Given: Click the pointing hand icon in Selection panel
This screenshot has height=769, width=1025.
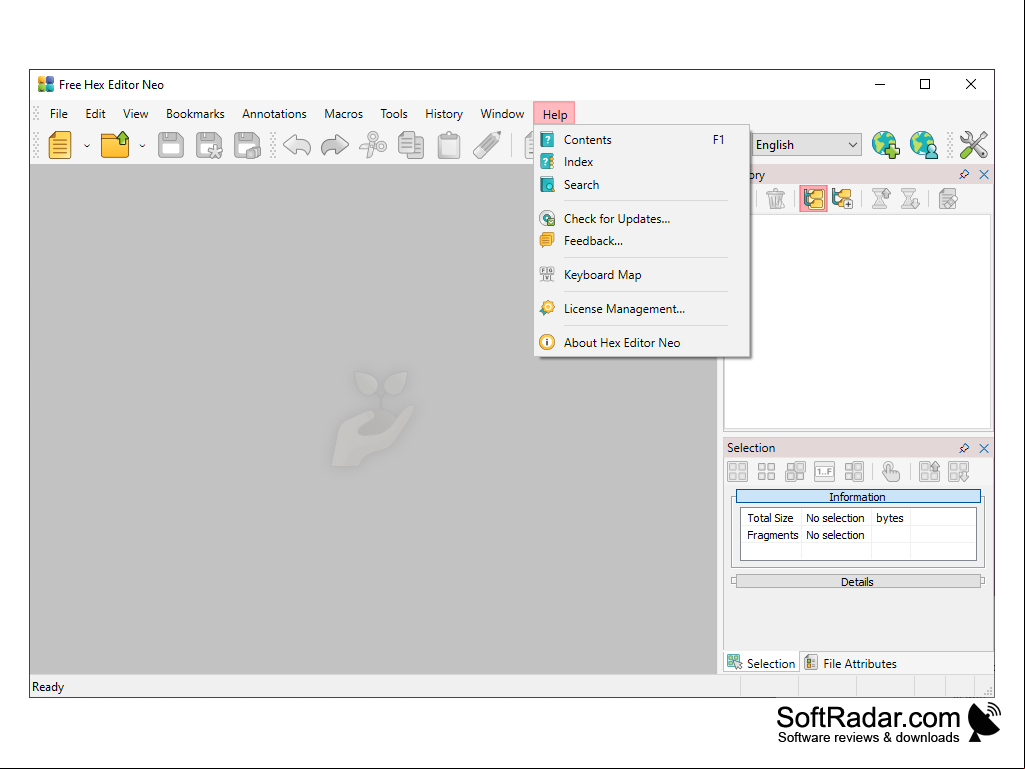Looking at the screenshot, I should coord(890,471).
